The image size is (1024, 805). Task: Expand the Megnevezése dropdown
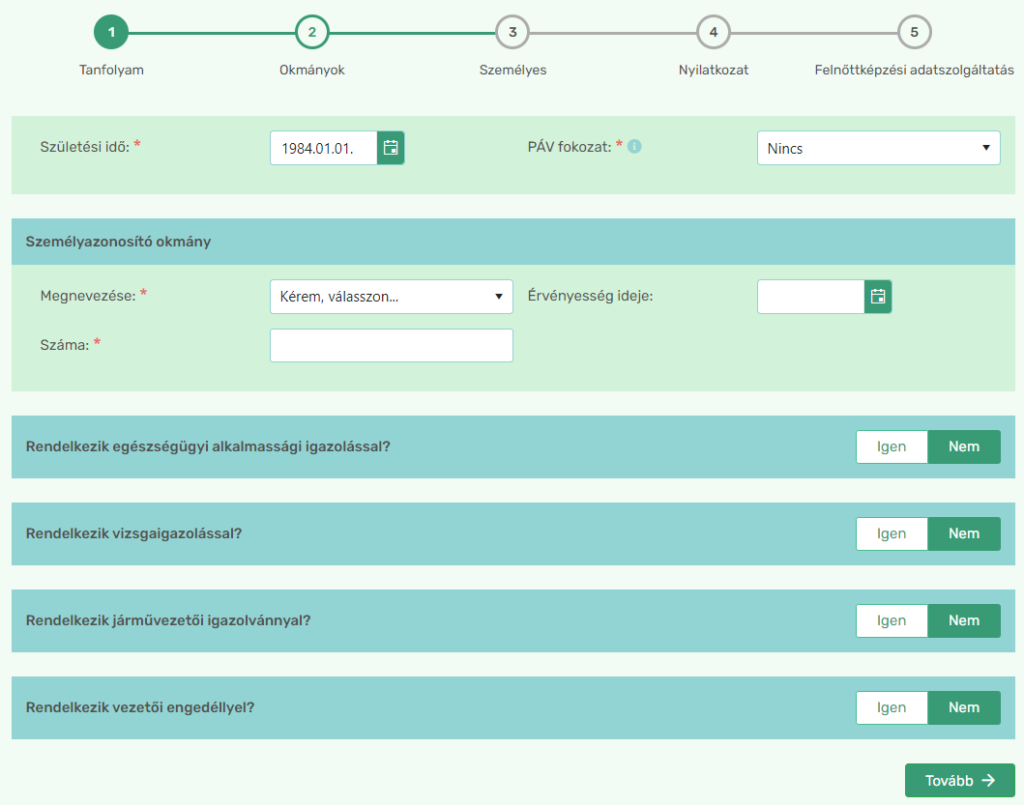391,296
